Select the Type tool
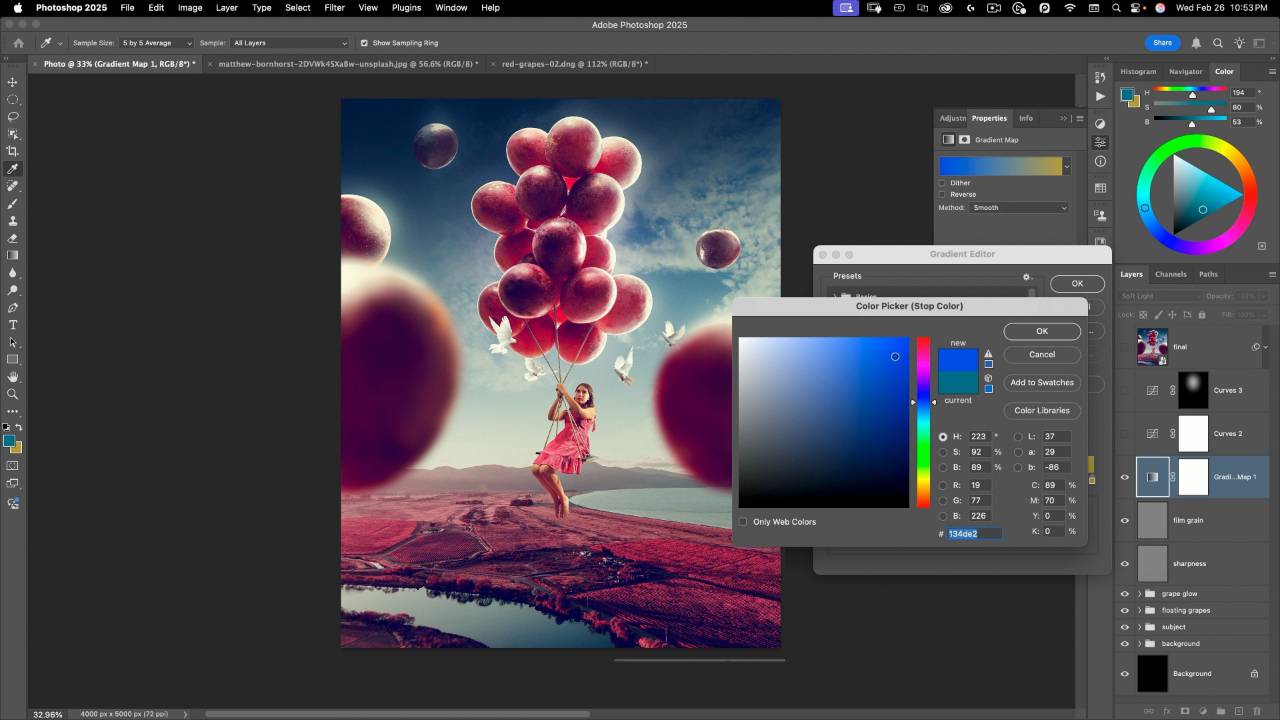Viewport: 1280px width, 720px height. pos(13,325)
